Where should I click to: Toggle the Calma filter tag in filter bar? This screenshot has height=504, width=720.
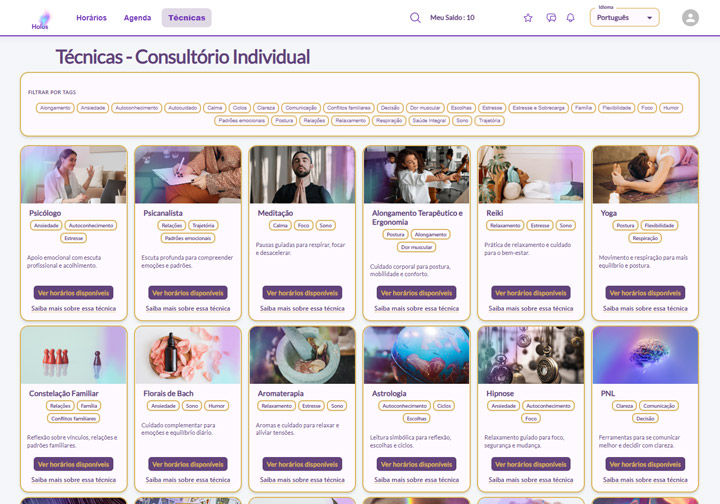click(215, 108)
